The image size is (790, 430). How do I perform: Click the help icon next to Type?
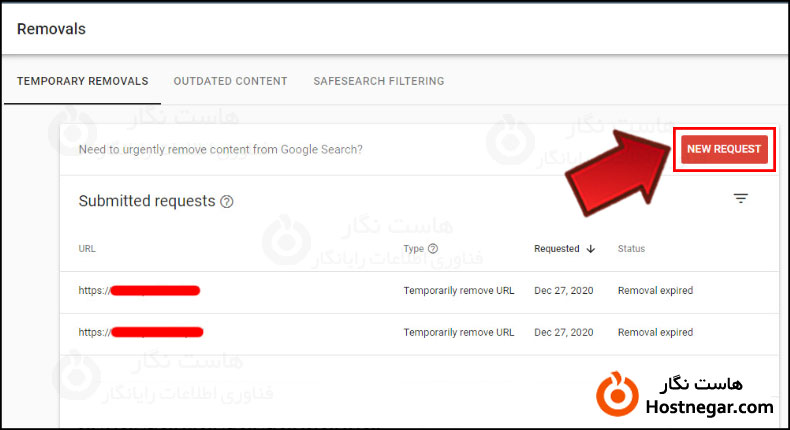[x=433, y=249]
